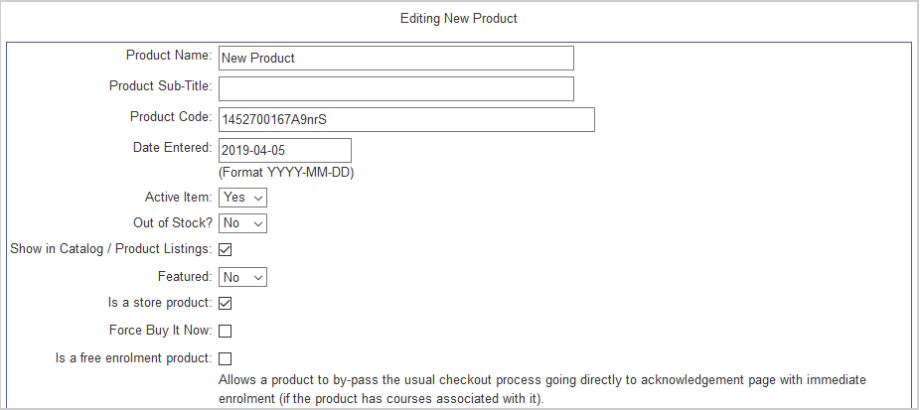Click the Product Code label text
This screenshot has width=920, height=410.
171,117
